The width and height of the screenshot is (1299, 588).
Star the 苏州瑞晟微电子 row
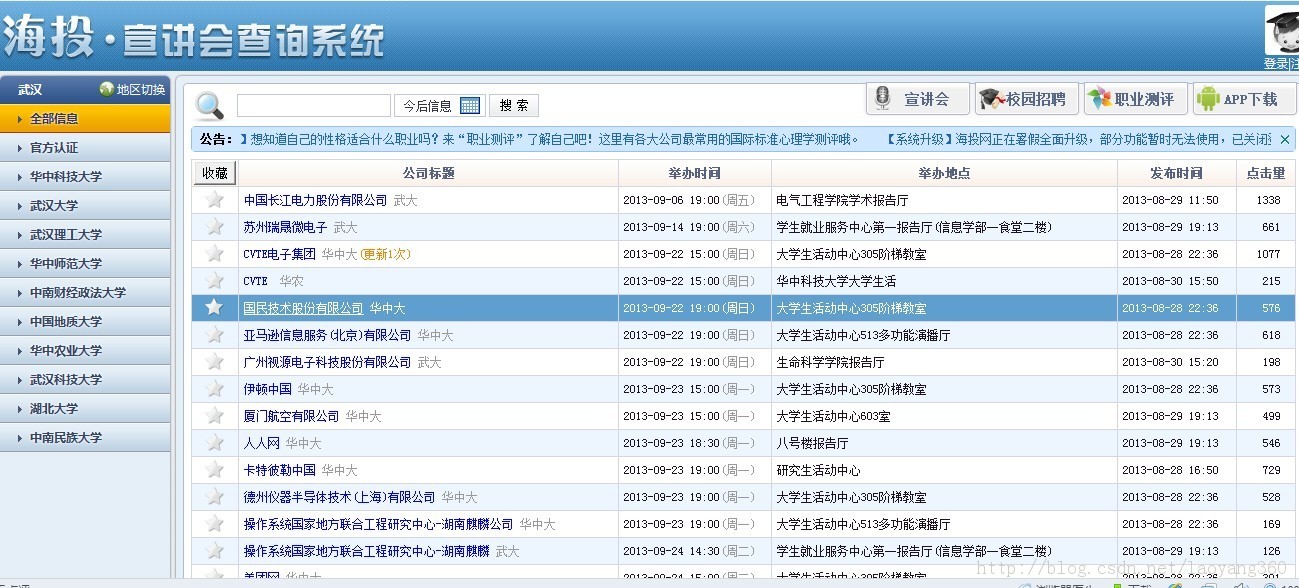coord(214,226)
